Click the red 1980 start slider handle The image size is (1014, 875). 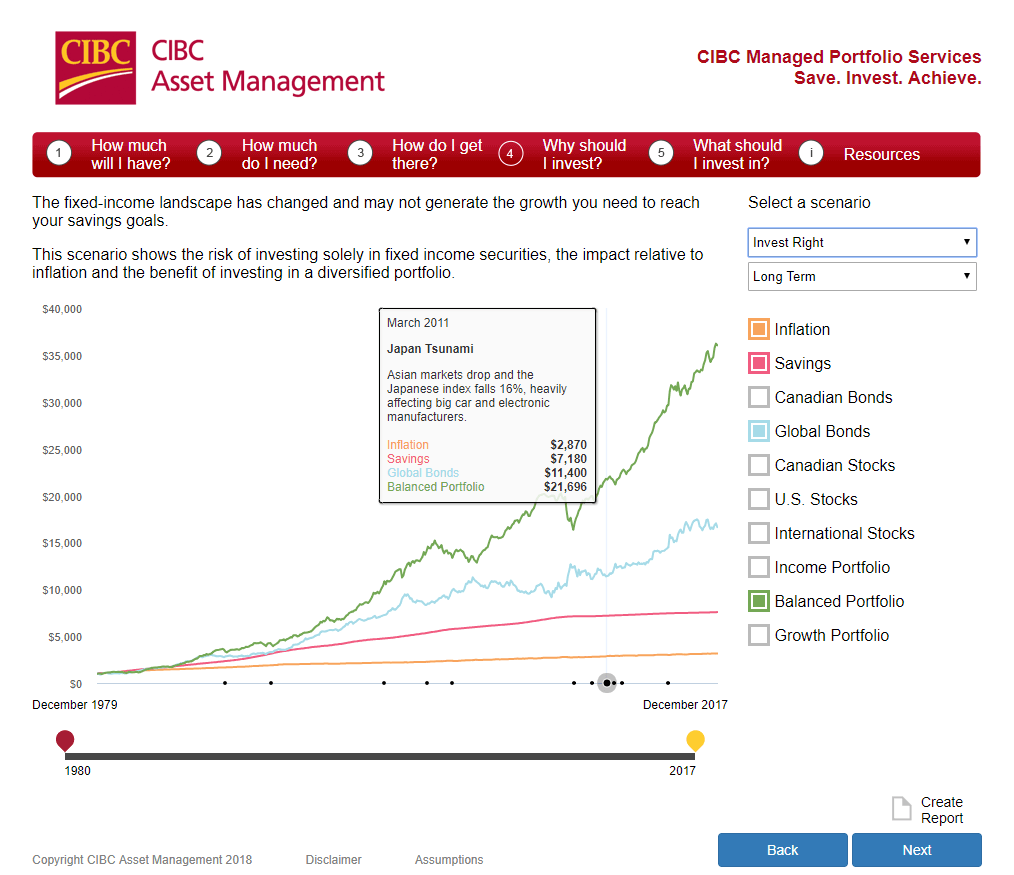point(65,740)
